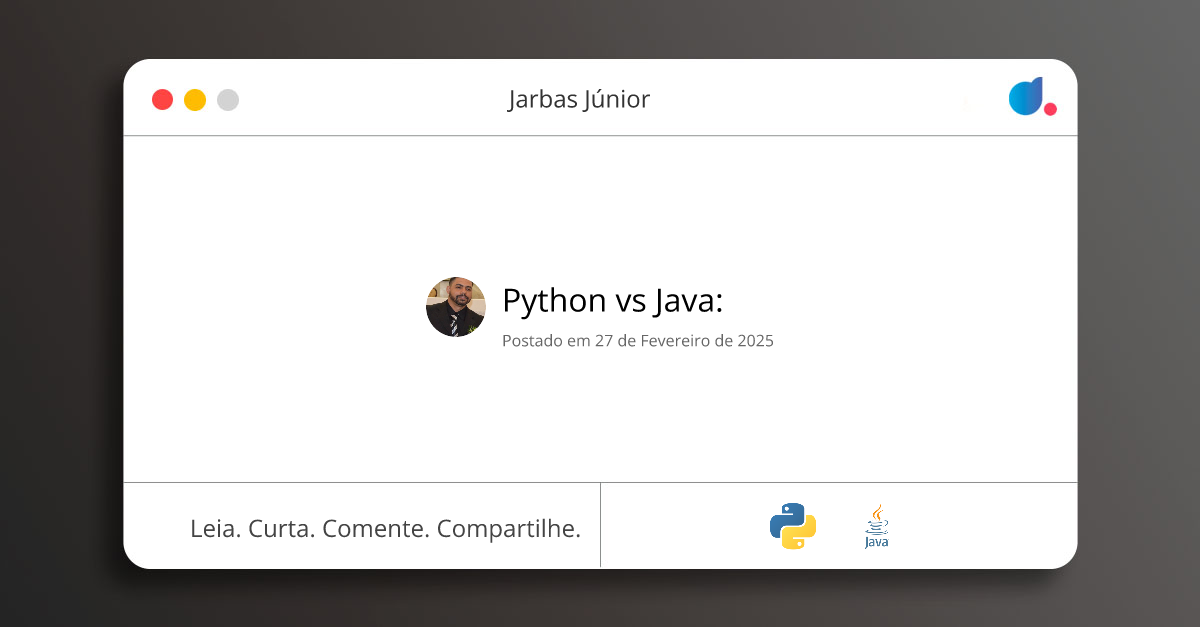Viewport: 1200px width, 628px height.
Task: Click the blue snake half of Python logo
Action: (x=785, y=516)
